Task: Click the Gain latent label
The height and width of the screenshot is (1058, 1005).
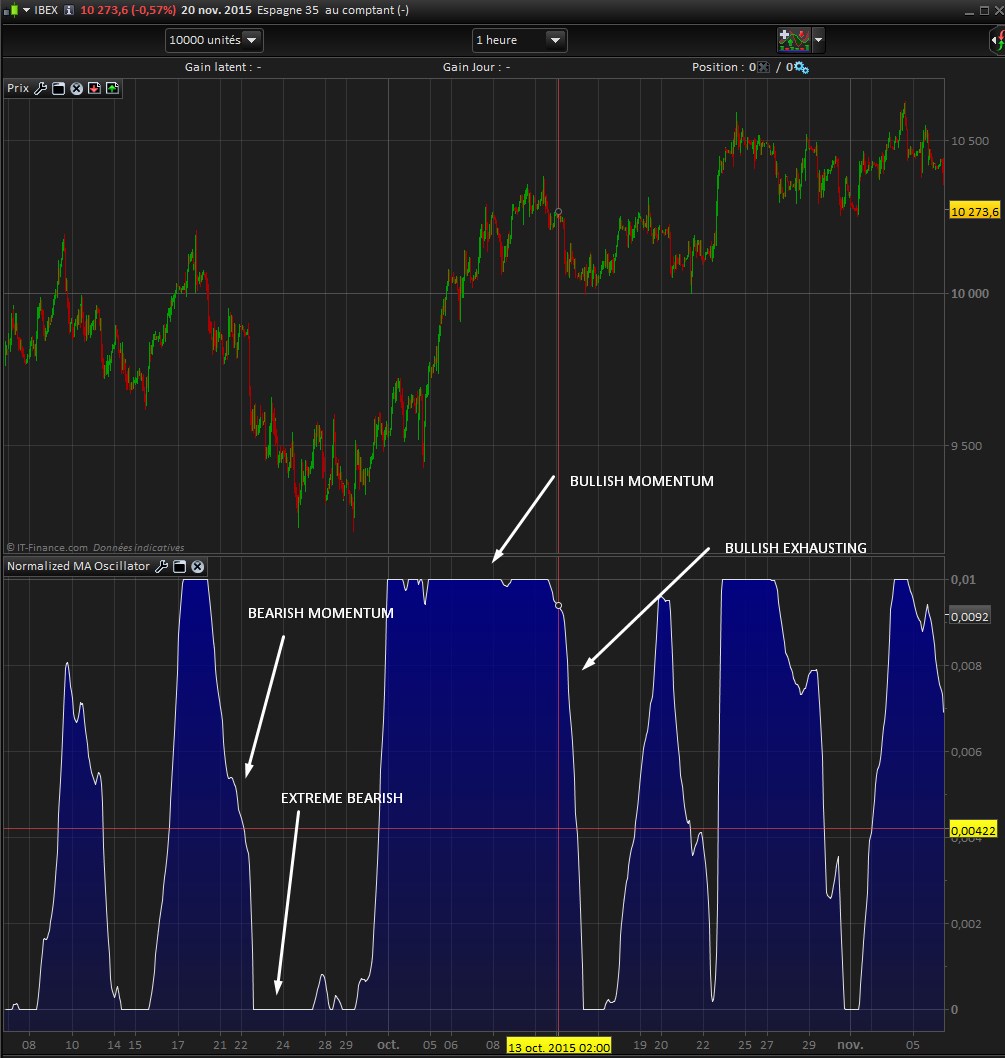Action: (219, 67)
